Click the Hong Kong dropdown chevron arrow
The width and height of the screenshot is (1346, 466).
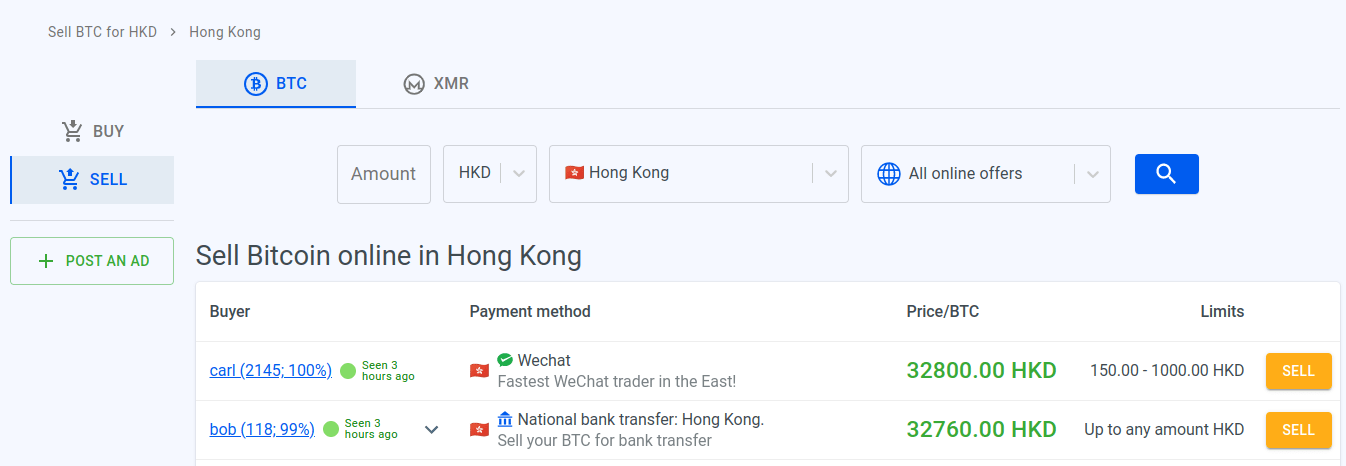(831, 174)
